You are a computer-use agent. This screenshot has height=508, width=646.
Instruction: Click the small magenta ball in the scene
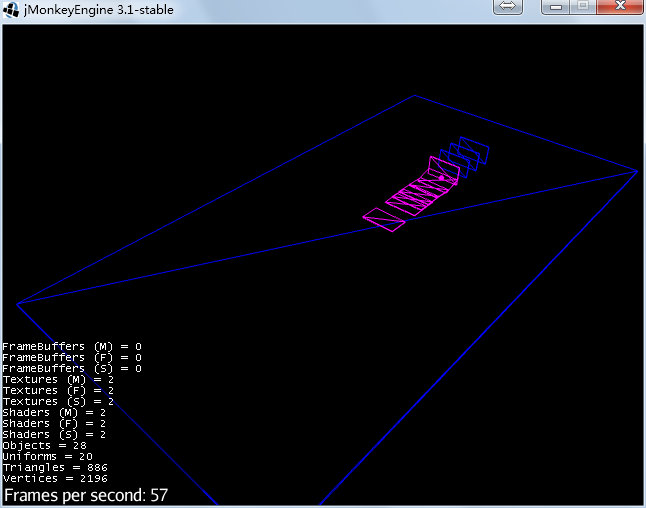point(442,178)
